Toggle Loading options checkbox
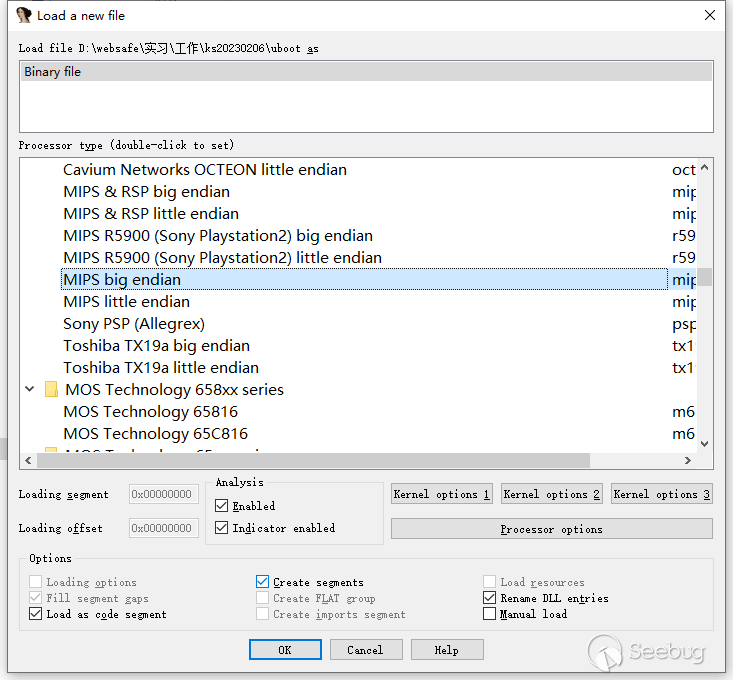 click(x=36, y=581)
